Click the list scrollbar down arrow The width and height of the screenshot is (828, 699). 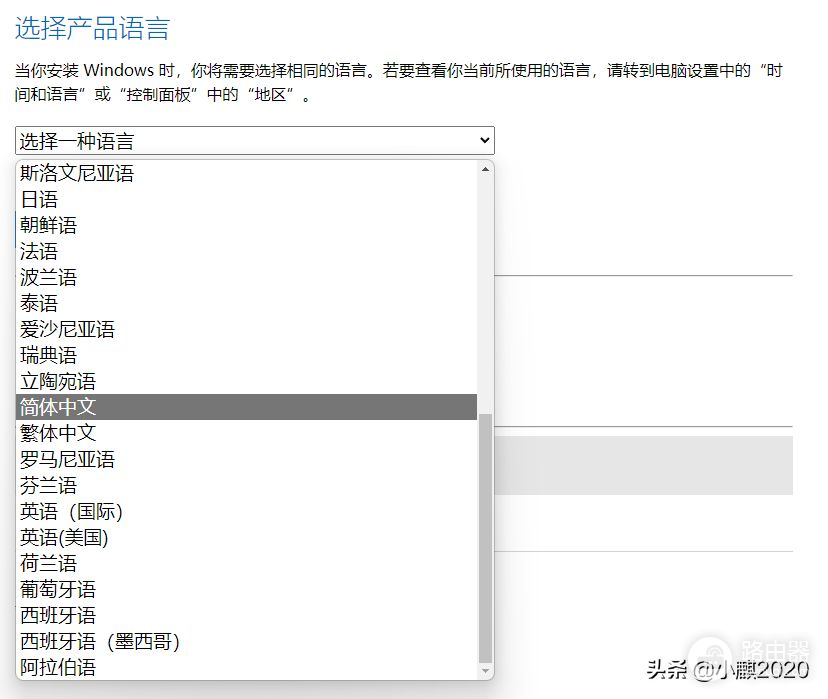[x=485, y=671]
